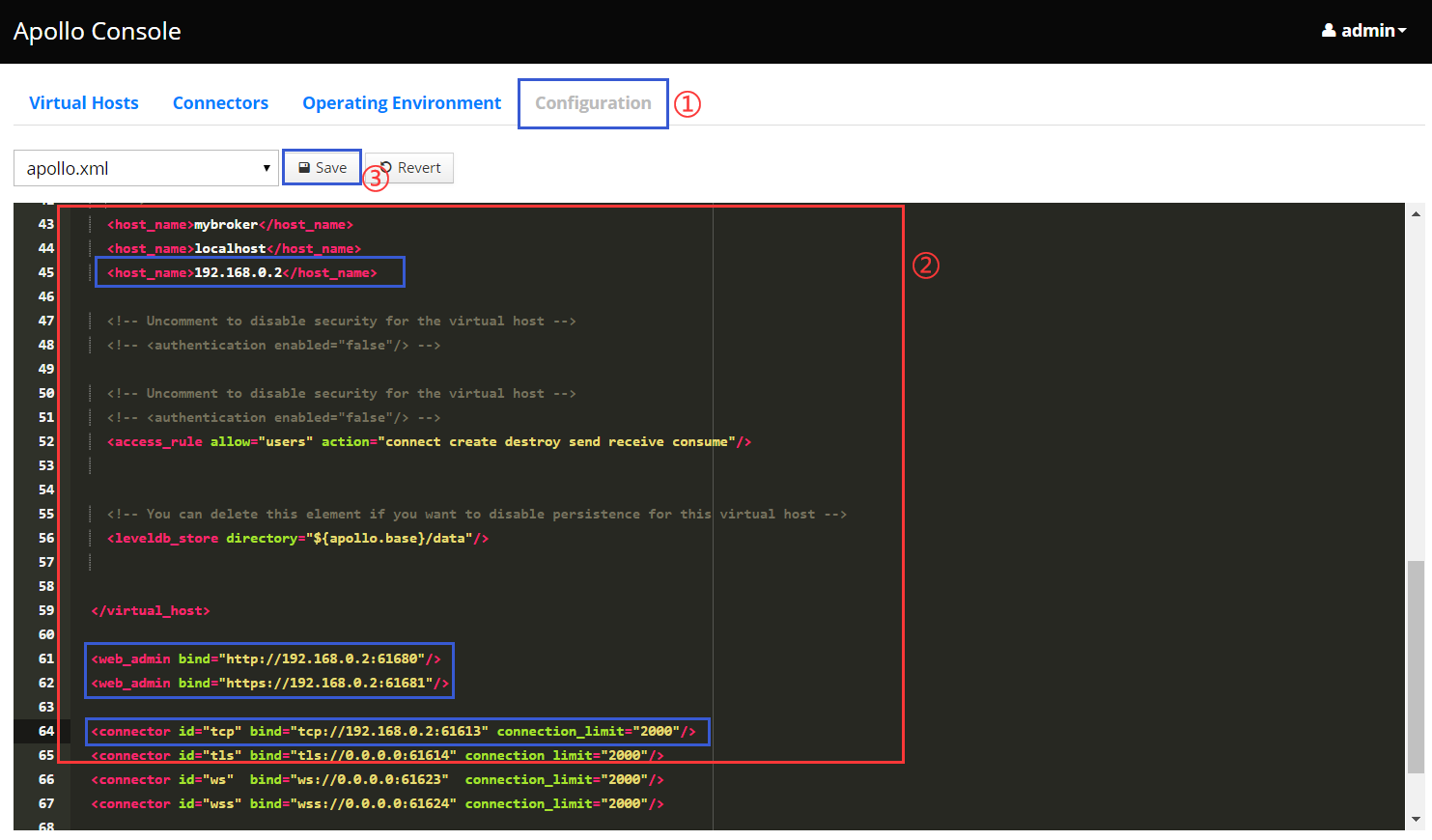Open the admin user menu
The height and width of the screenshot is (840, 1432).
(x=1363, y=31)
